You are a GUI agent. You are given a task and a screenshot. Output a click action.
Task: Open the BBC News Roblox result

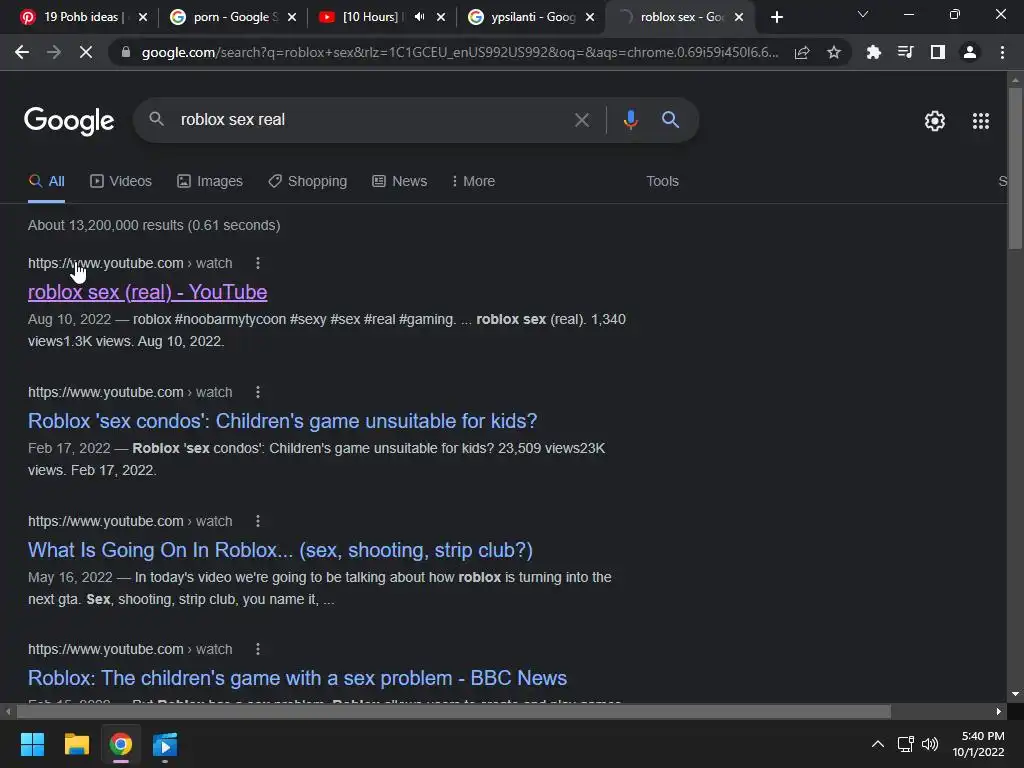(x=297, y=678)
